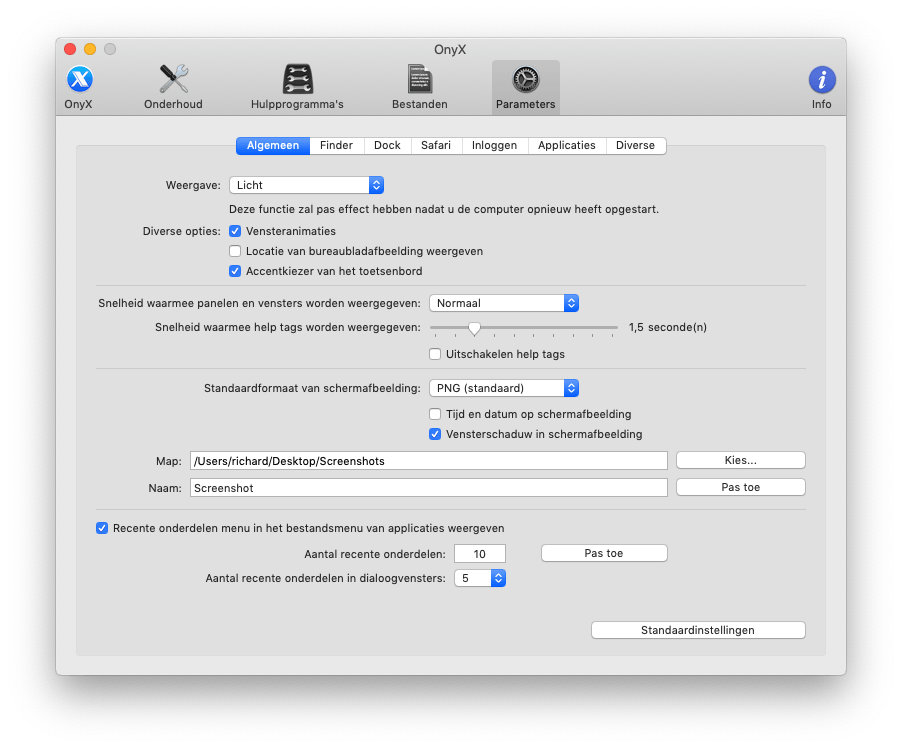Open the Hulpprogramma's toolbar icon
This screenshot has height=749, width=902.
click(x=297, y=87)
